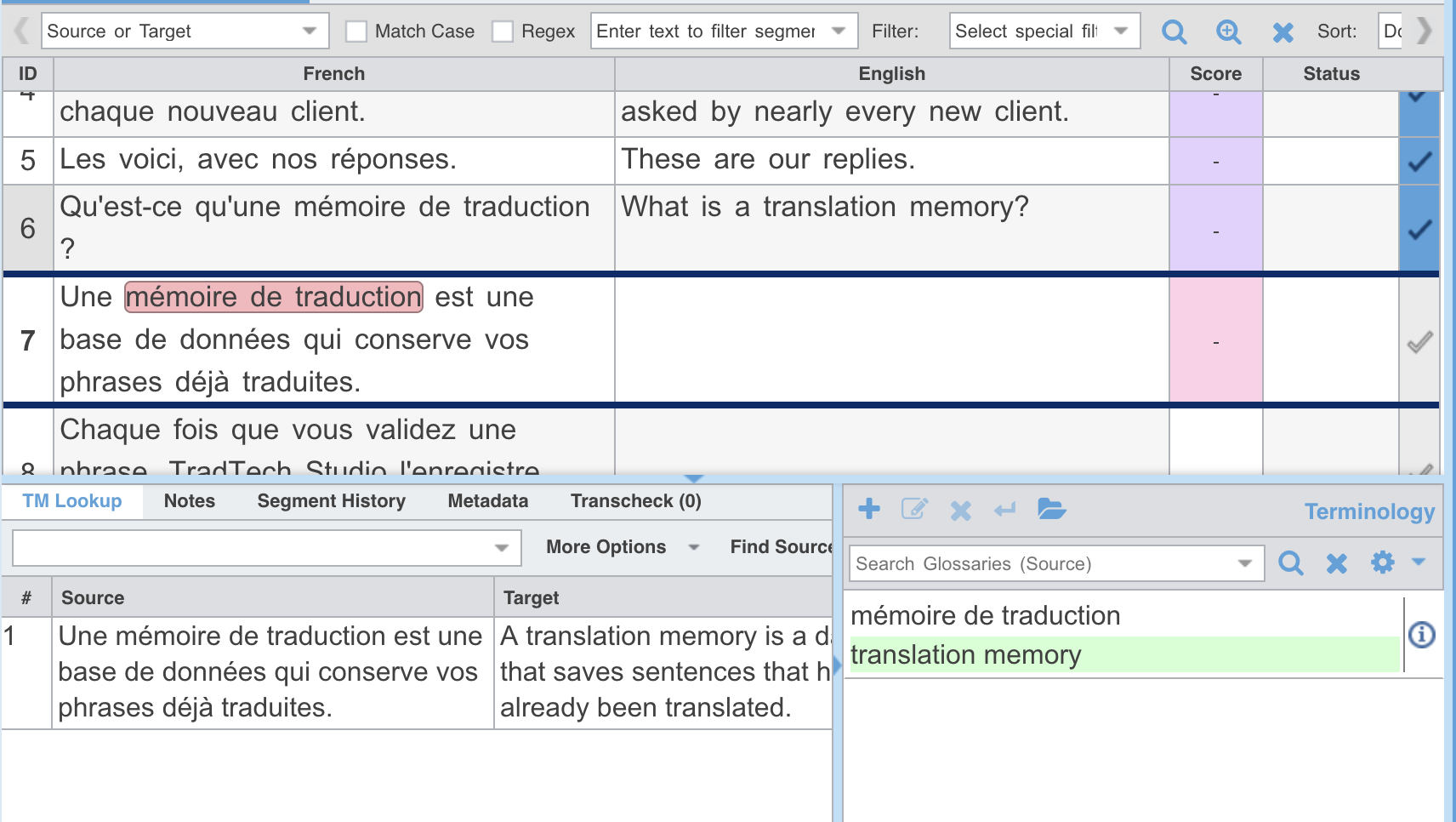Enable the Regex checkbox

click(x=503, y=31)
